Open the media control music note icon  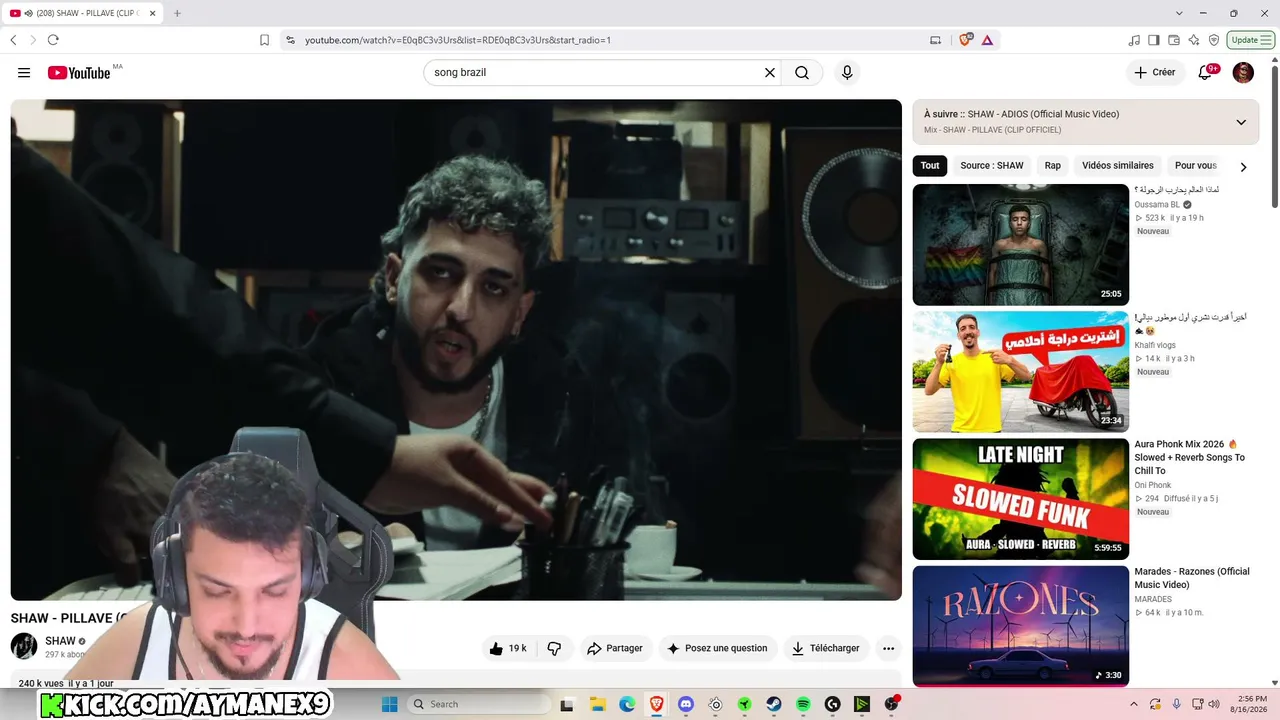(1134, 40)
